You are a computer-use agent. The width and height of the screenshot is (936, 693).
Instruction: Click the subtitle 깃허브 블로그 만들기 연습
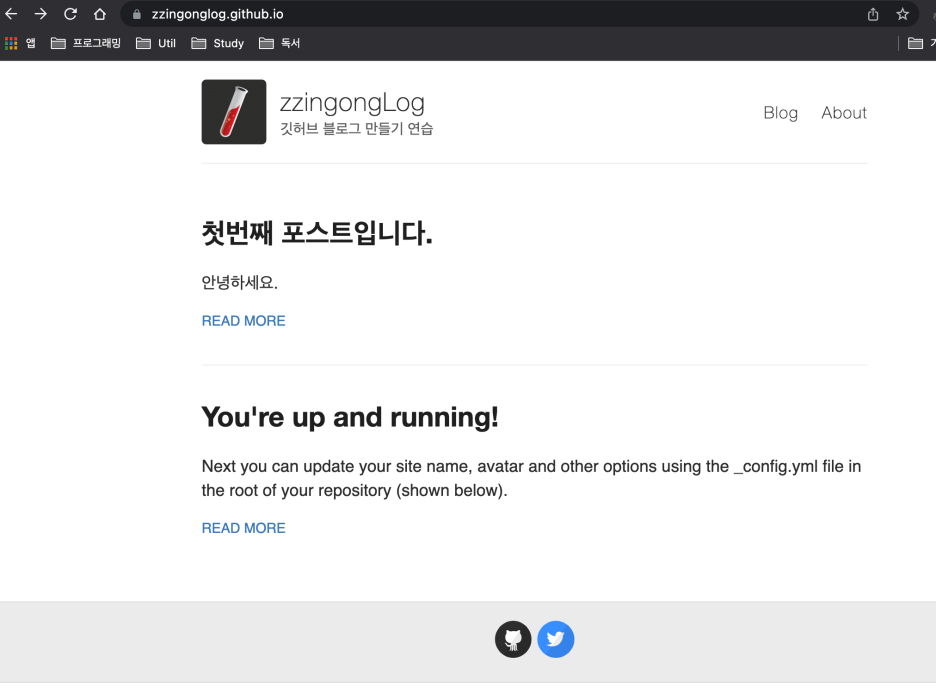(x=356, y=129)
